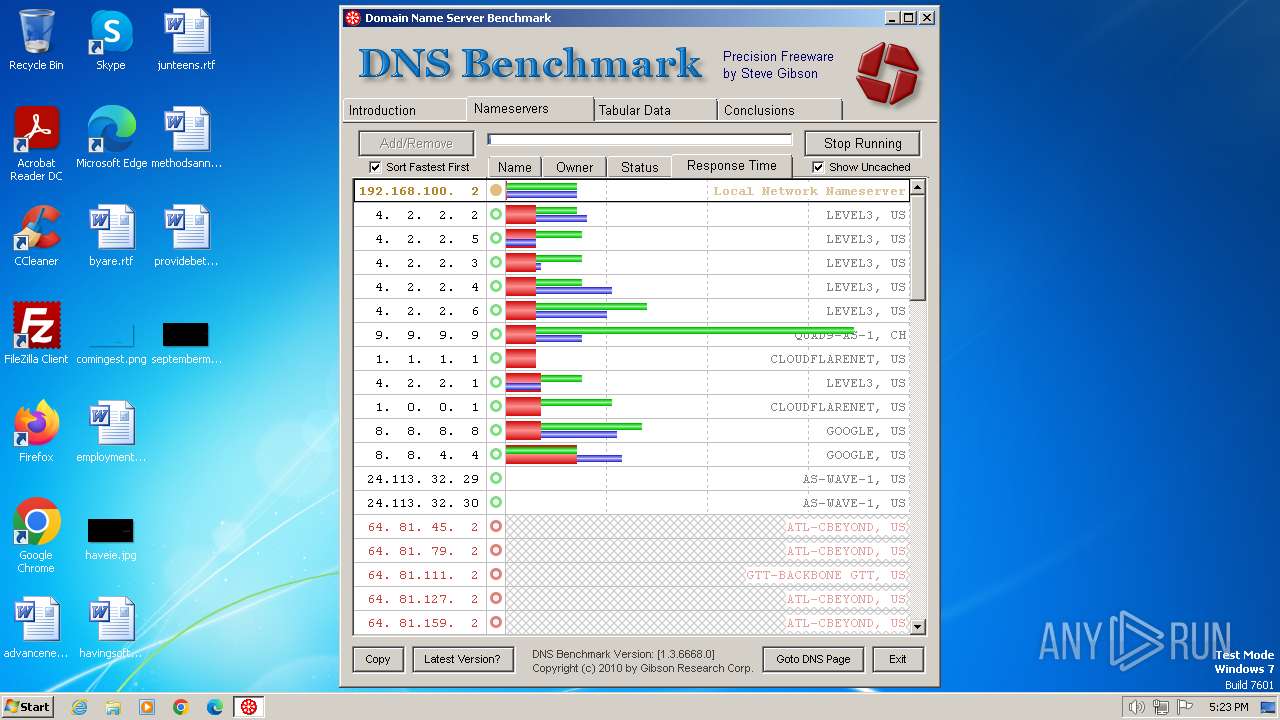Viewport: 1280px width, 720px height.
Task: Select the 64.81.159.2 ATL-CBEYOND row
Action: 631,623
